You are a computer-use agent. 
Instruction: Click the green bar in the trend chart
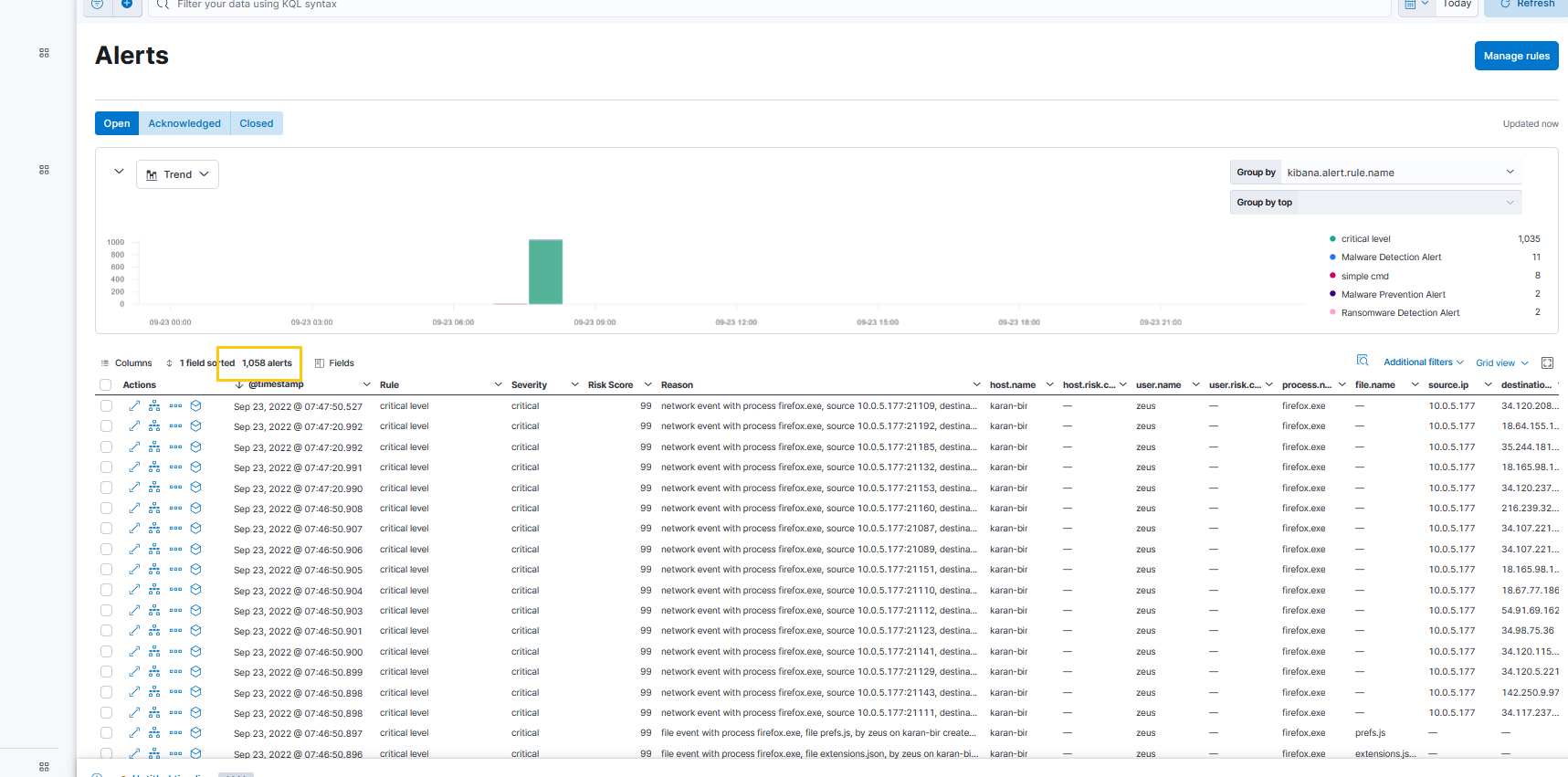coord(545,271)
